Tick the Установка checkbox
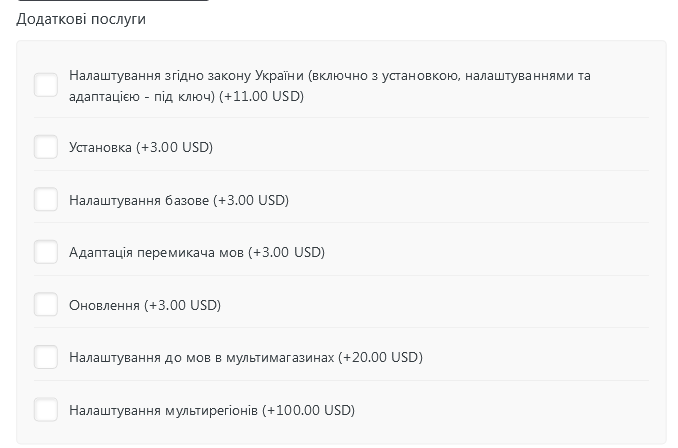The height and width of the screenshot is (448, 678). point(46,147)
